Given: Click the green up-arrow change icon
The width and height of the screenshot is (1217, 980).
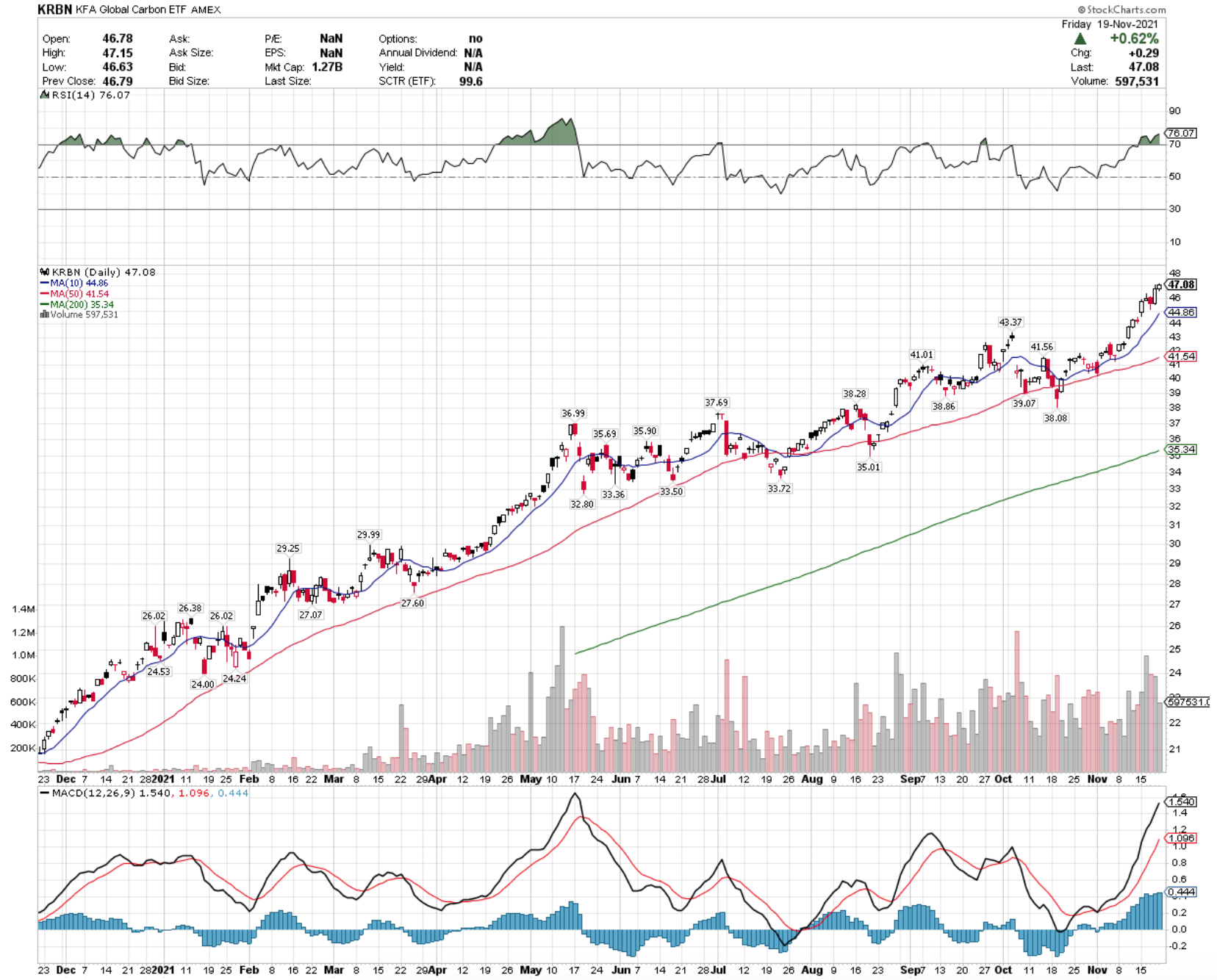Looking at the screenshot, I should click(x=1080, y=39).
